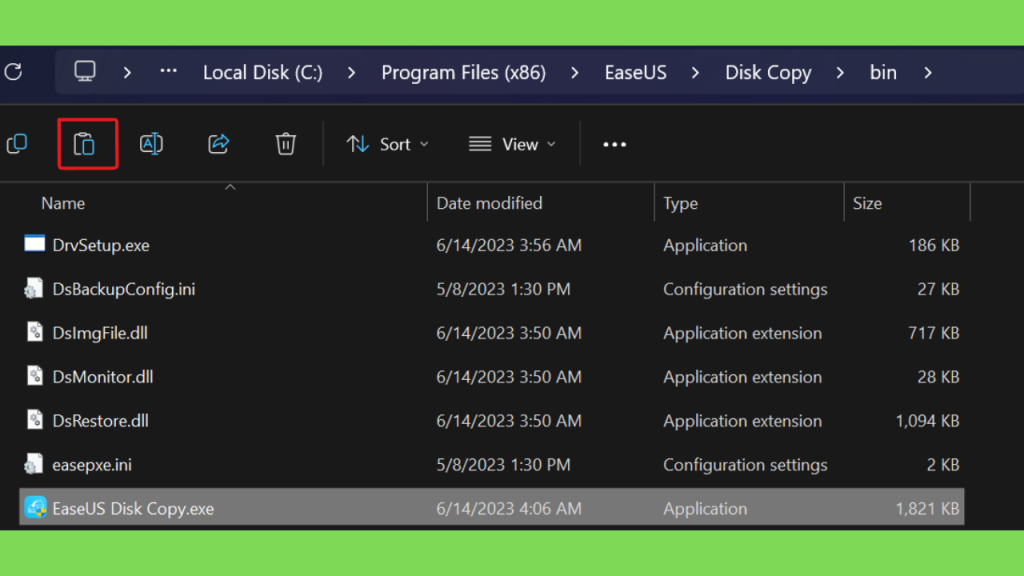Select EaseUS Disk Copy.exe file name
Image resolution: width=1024 pixels, height=576 pixels.
pos(133,508)
